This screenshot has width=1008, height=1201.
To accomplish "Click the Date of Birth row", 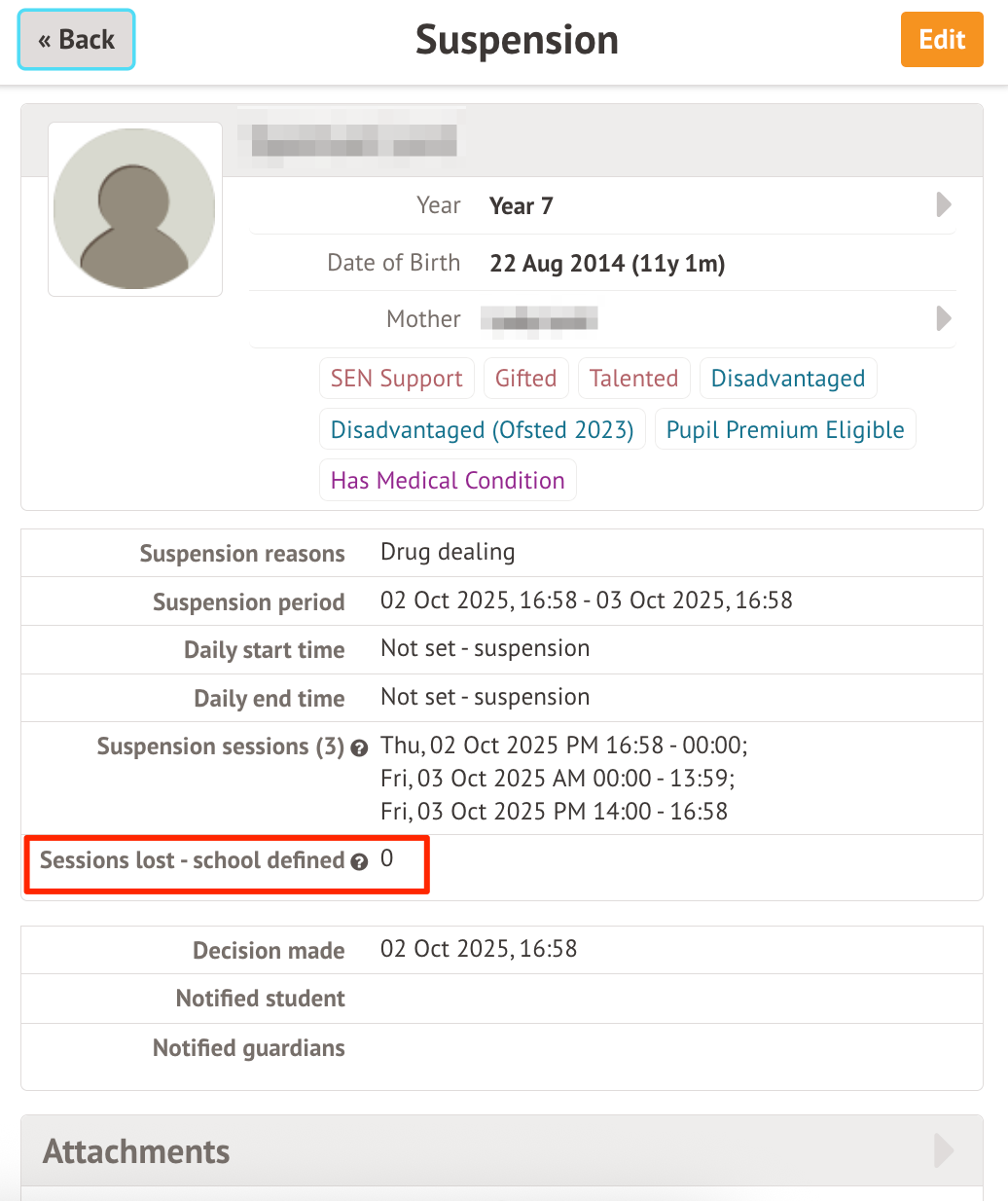I will pos(603,263).
